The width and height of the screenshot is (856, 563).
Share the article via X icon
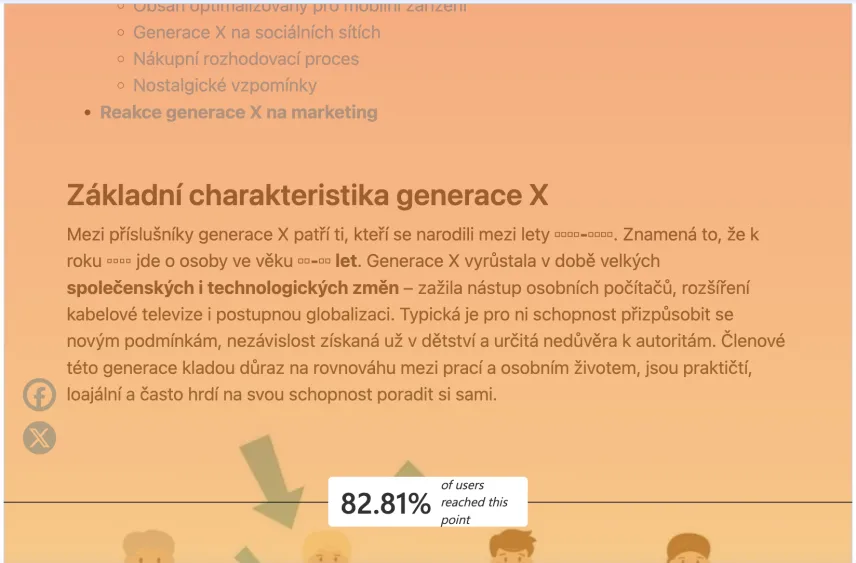pyautogui.click(x=39, y=438)
